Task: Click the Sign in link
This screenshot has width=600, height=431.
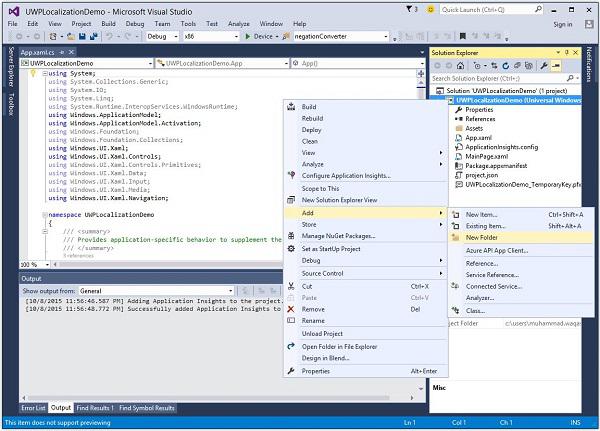Action: click(x=563, y=23)
